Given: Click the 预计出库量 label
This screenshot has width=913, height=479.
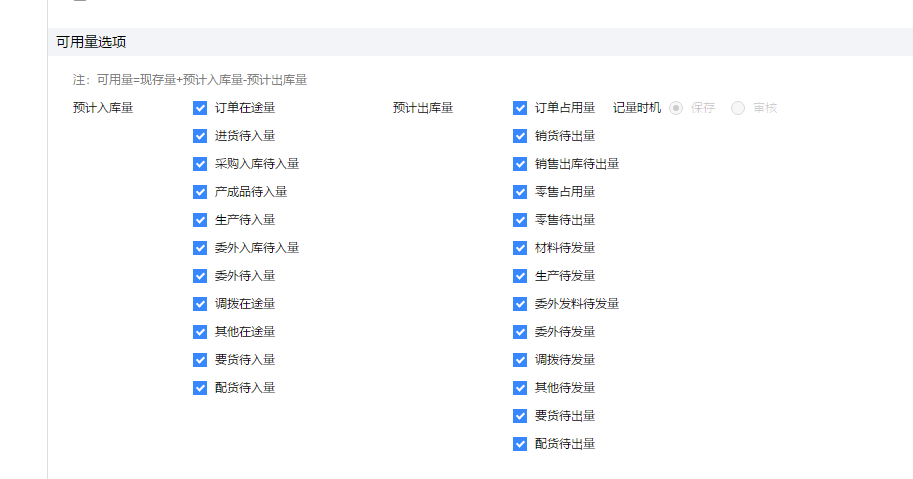Looking at the screenshot, I should [423, 108].
